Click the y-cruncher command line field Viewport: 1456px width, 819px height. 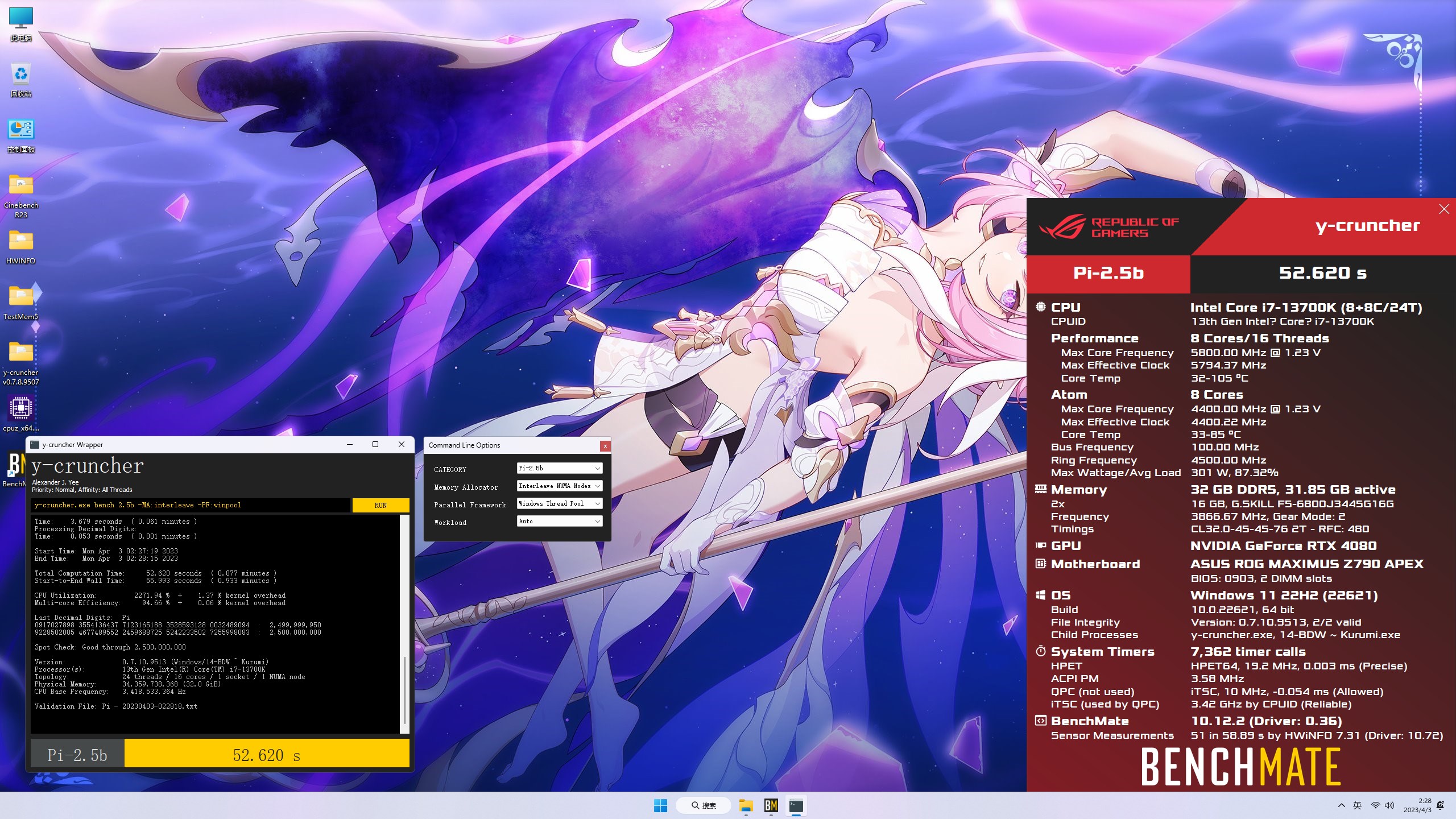pos(191,505)
